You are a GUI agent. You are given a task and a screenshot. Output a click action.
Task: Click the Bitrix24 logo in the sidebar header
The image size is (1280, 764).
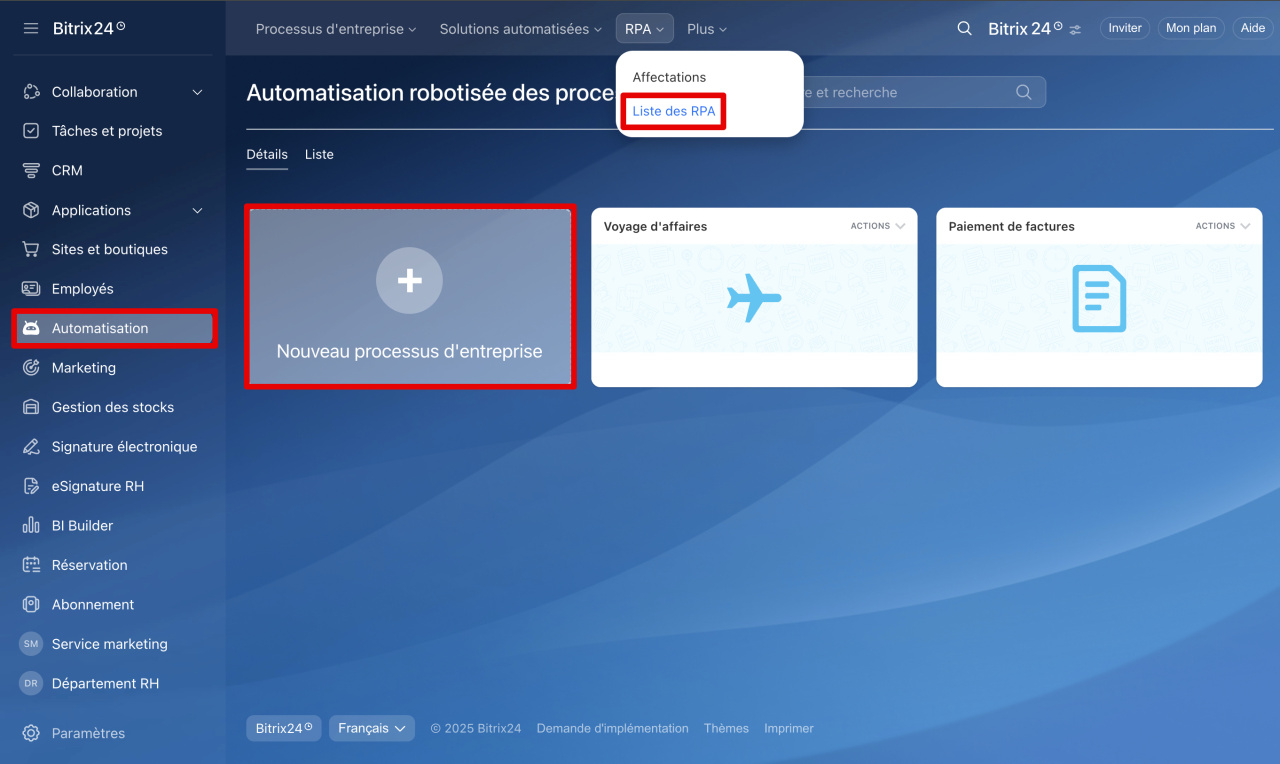pos(89,28)
